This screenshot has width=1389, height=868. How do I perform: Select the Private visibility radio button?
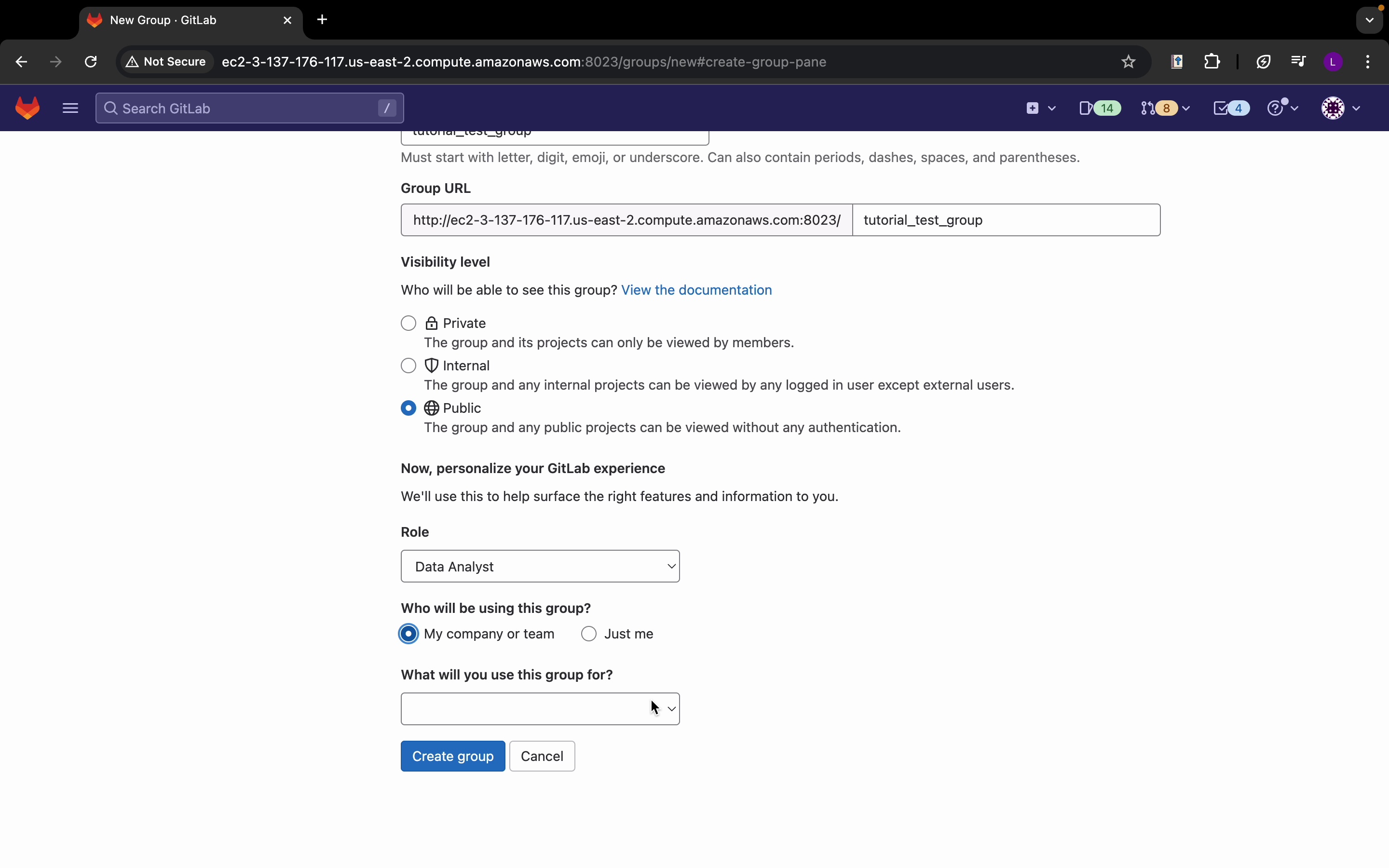(x=408, y=323)
